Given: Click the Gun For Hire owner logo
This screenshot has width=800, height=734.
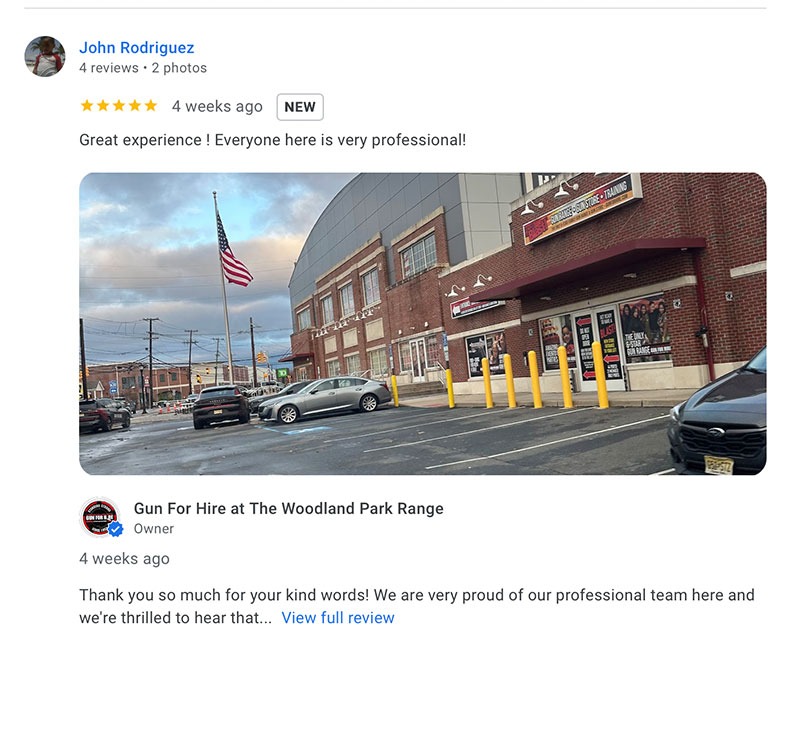Looking at the screenshot, I should [99, 517].
